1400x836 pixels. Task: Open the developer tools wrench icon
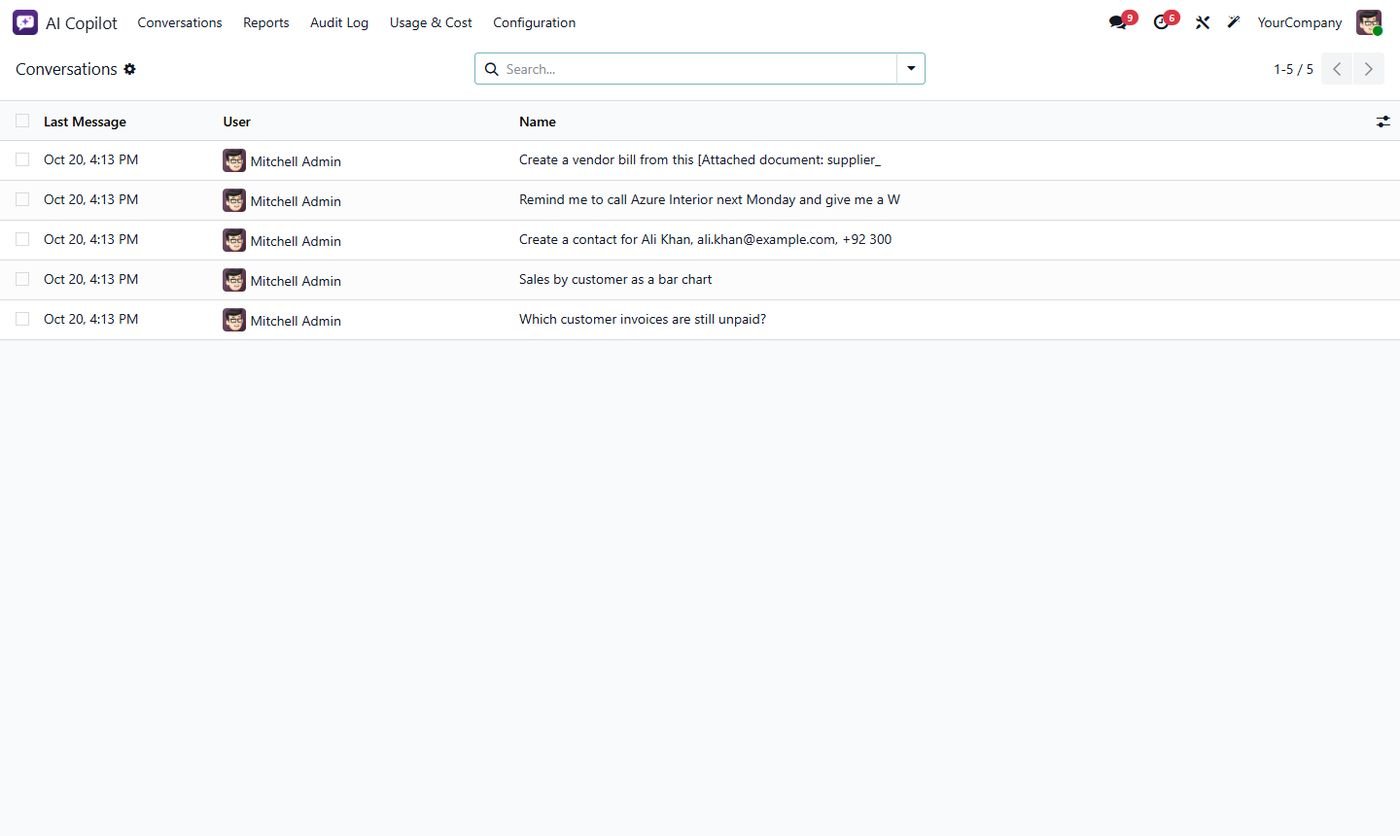point(1202,22)
